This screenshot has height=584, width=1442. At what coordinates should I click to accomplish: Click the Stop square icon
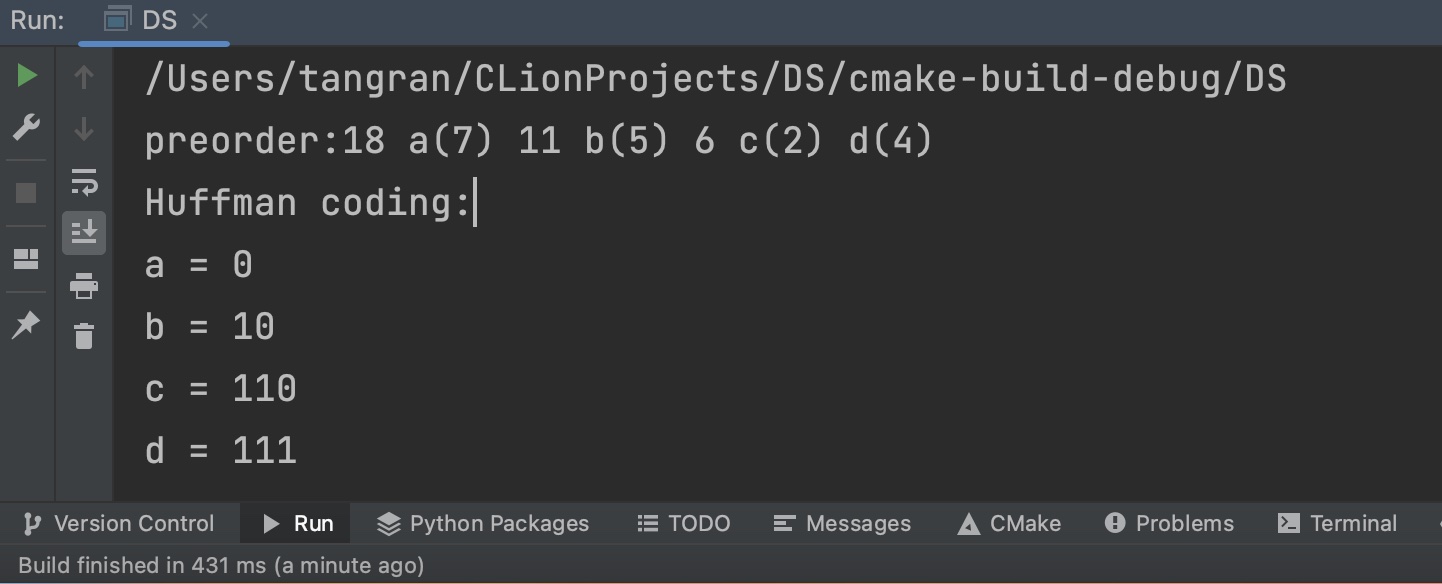click(x=27, y=193)
